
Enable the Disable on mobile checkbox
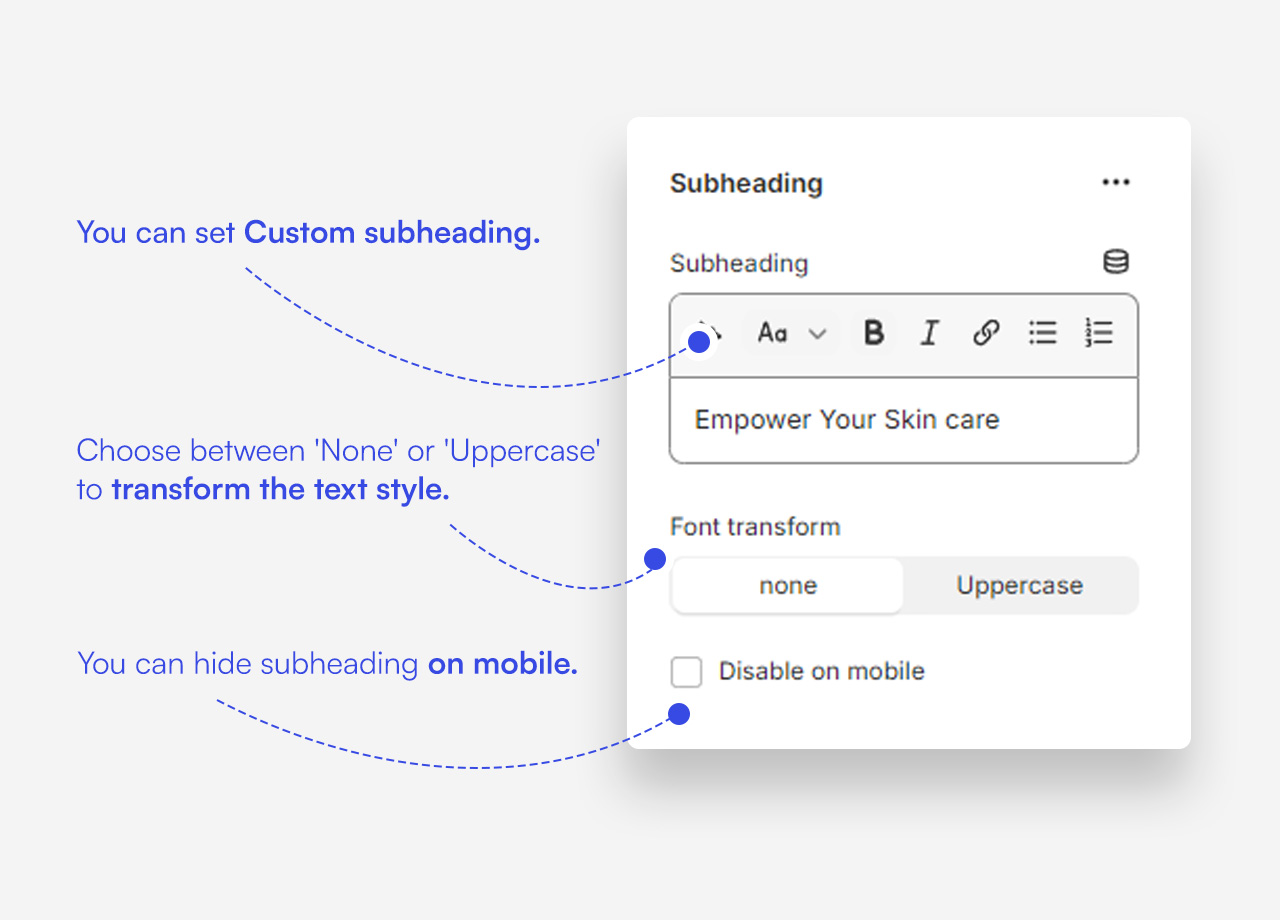686,672
